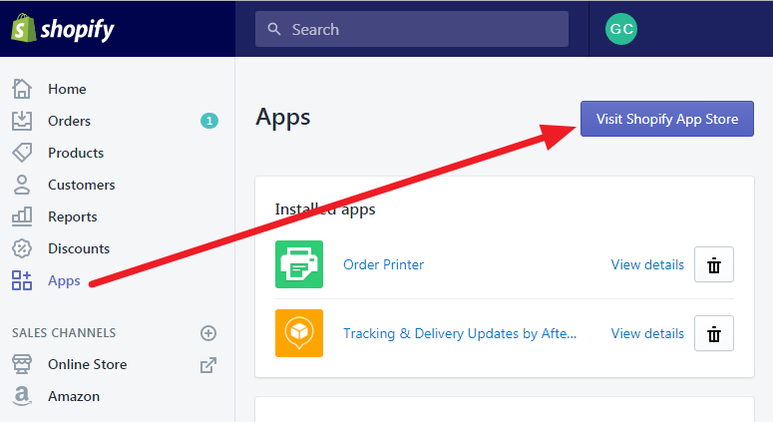This screenshot has height=422, width=773.
Task: Open the Orders section
Action: 69,121
